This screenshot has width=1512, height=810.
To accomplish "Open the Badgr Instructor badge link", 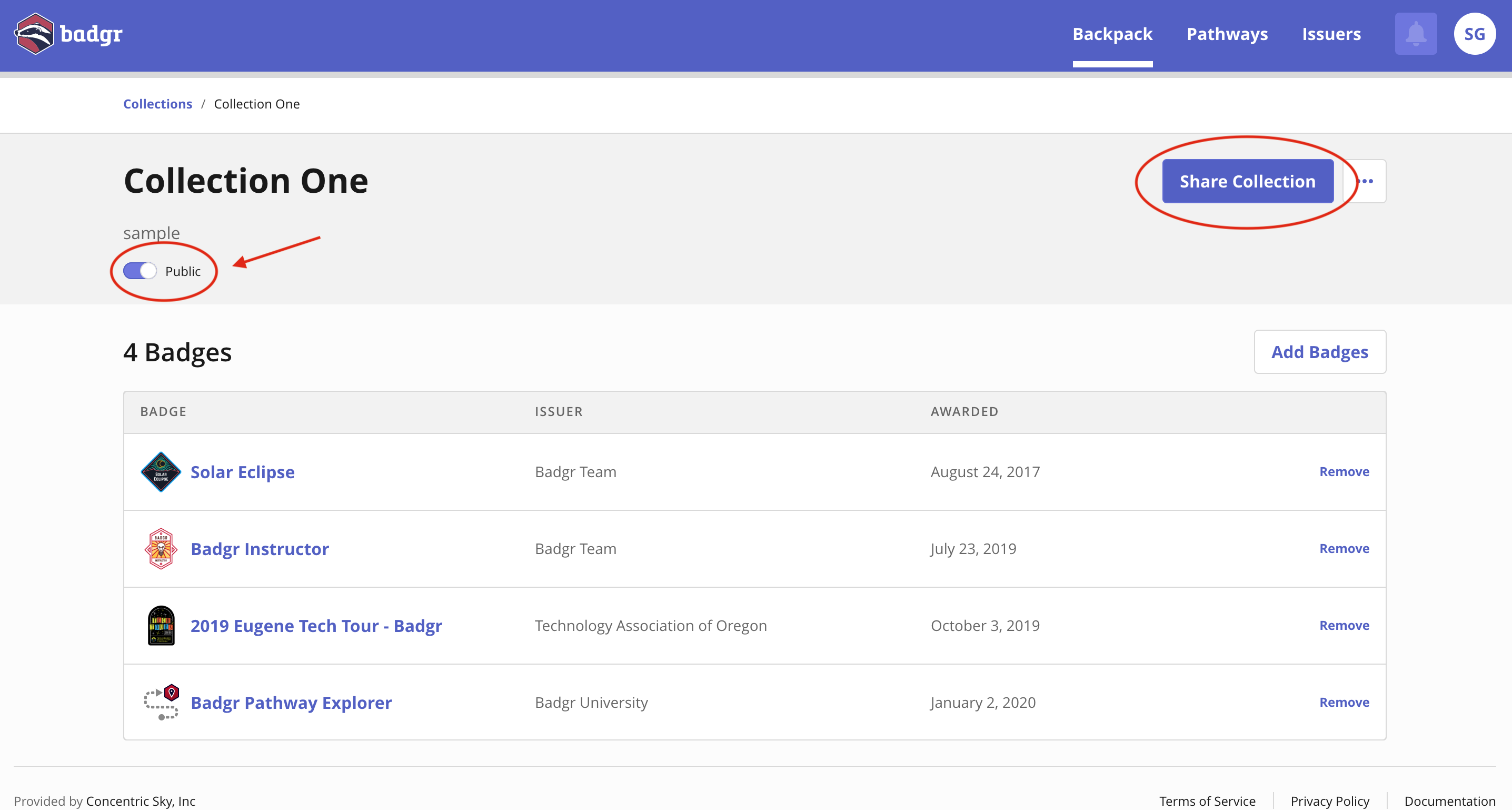I will pyautogui.click(x=260, y=549).
